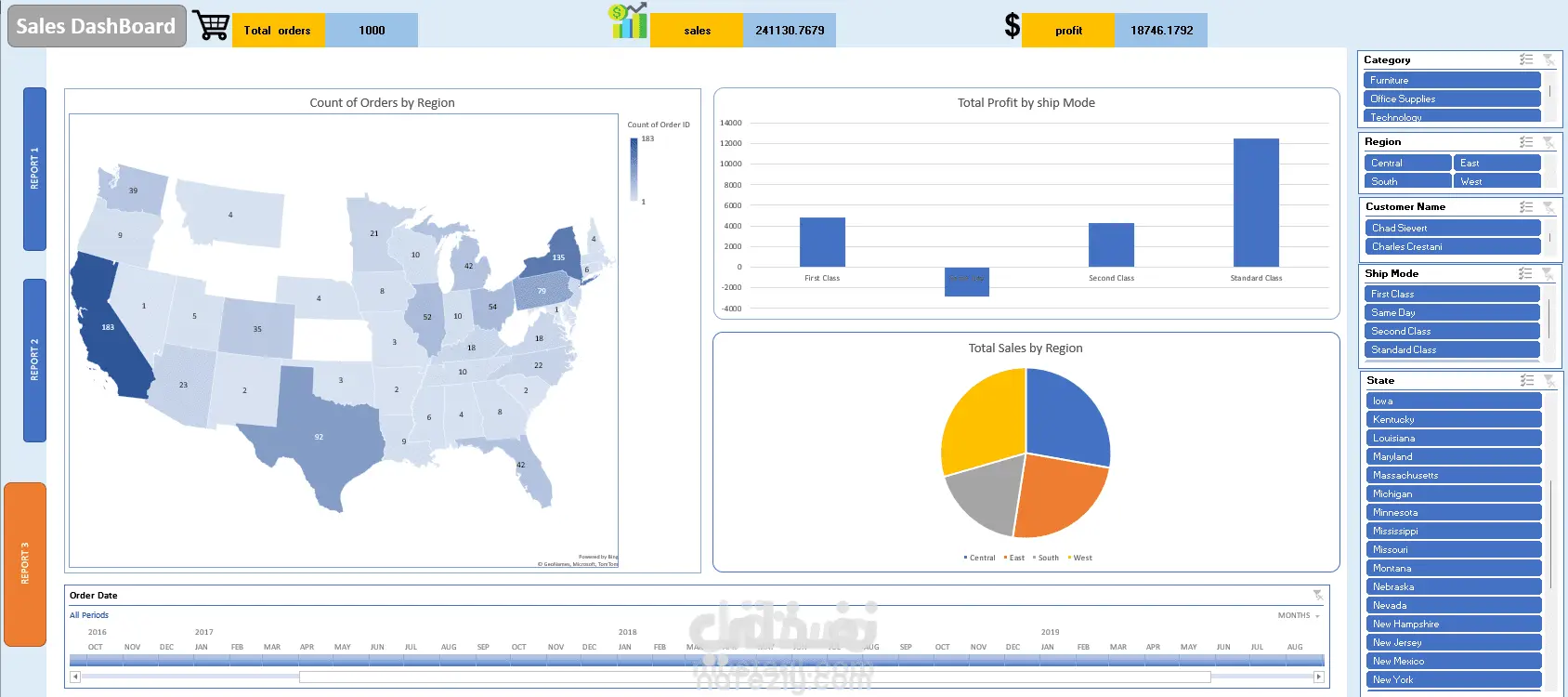Click the timeline scroll right arrow
Screen dimensions: 1568x697
tap(1318, 677)
